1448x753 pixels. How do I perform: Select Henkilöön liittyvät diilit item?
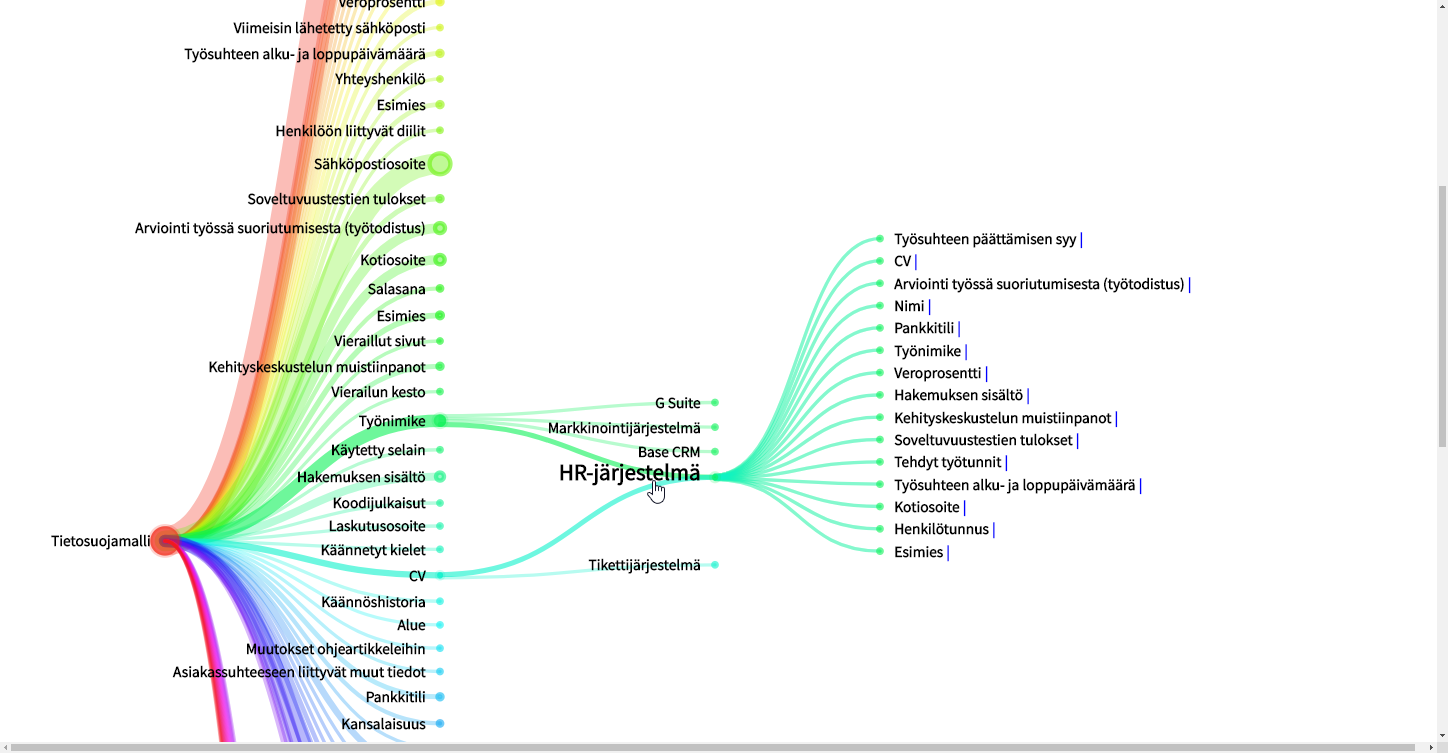pyautogui.click(x=350, y=131)
